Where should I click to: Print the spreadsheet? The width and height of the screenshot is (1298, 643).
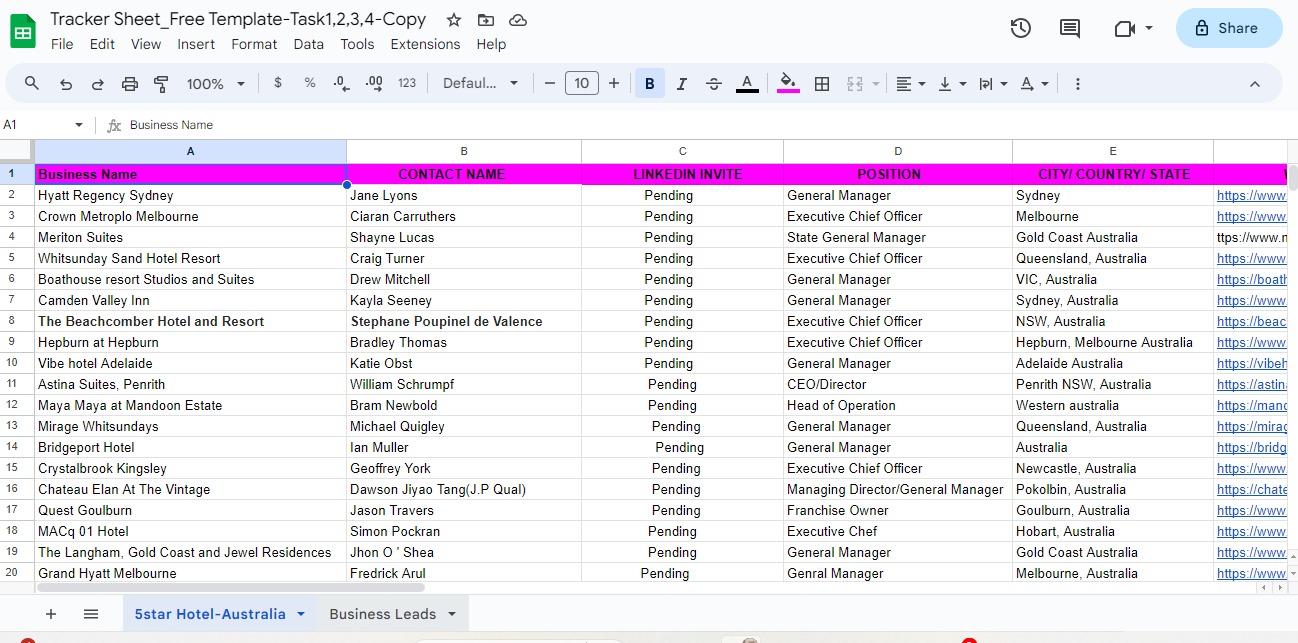[130, 84]
